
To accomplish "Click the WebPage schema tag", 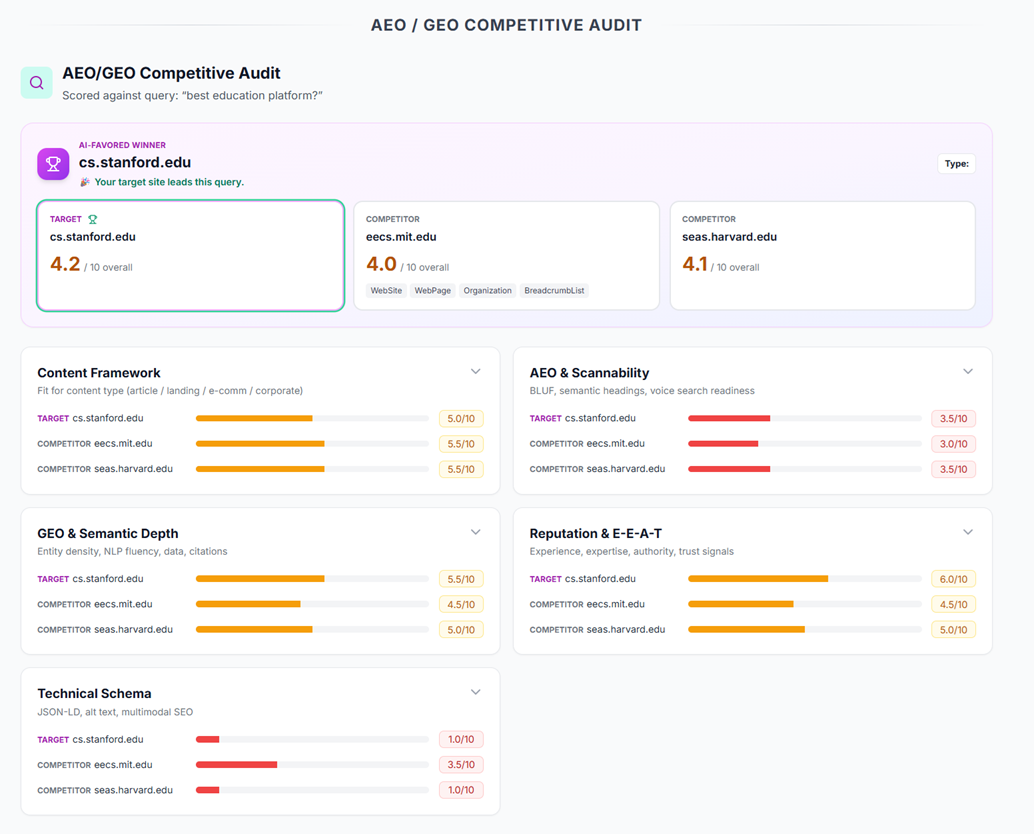I will 433,291.
